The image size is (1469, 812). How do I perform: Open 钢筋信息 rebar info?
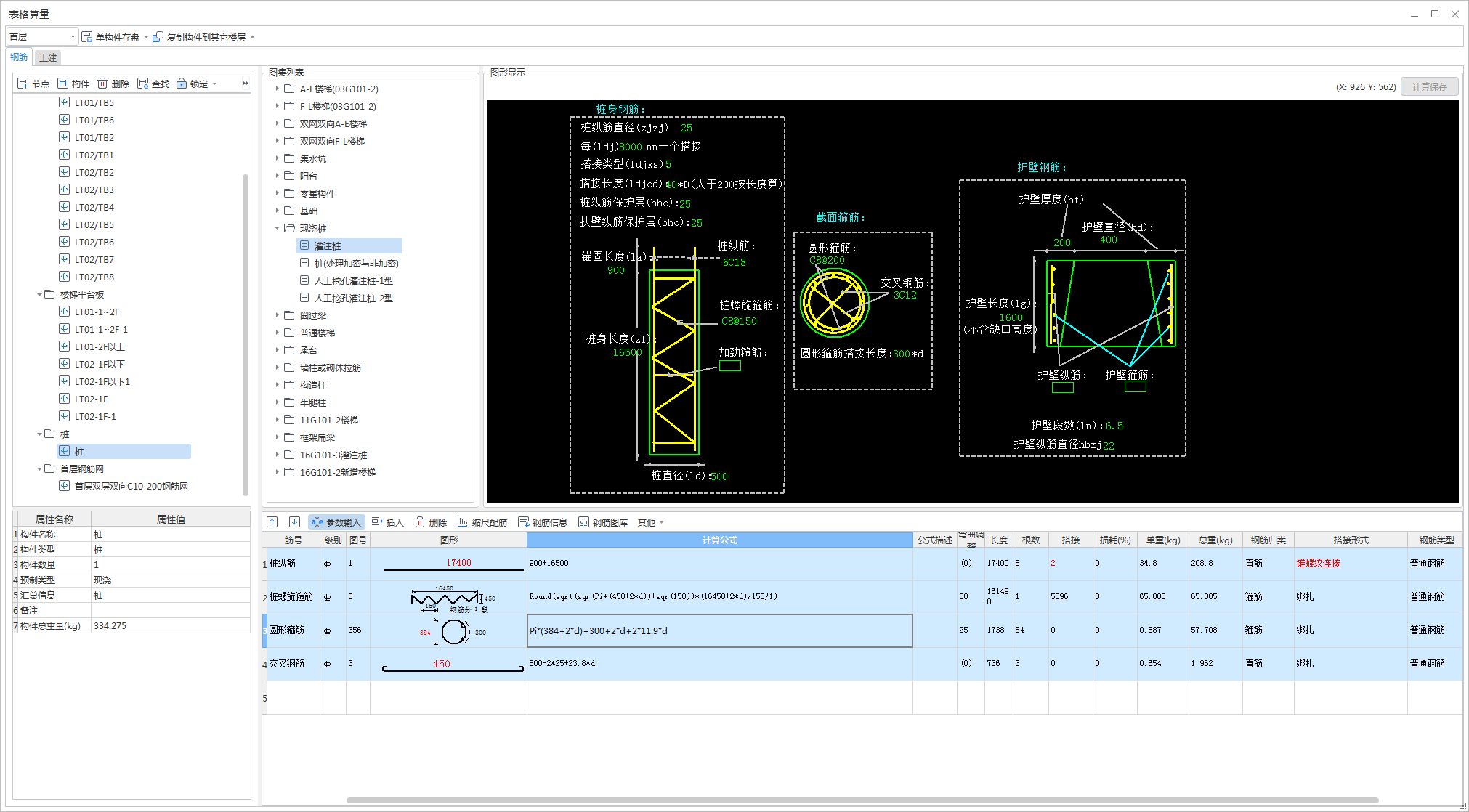click(543, 522)
